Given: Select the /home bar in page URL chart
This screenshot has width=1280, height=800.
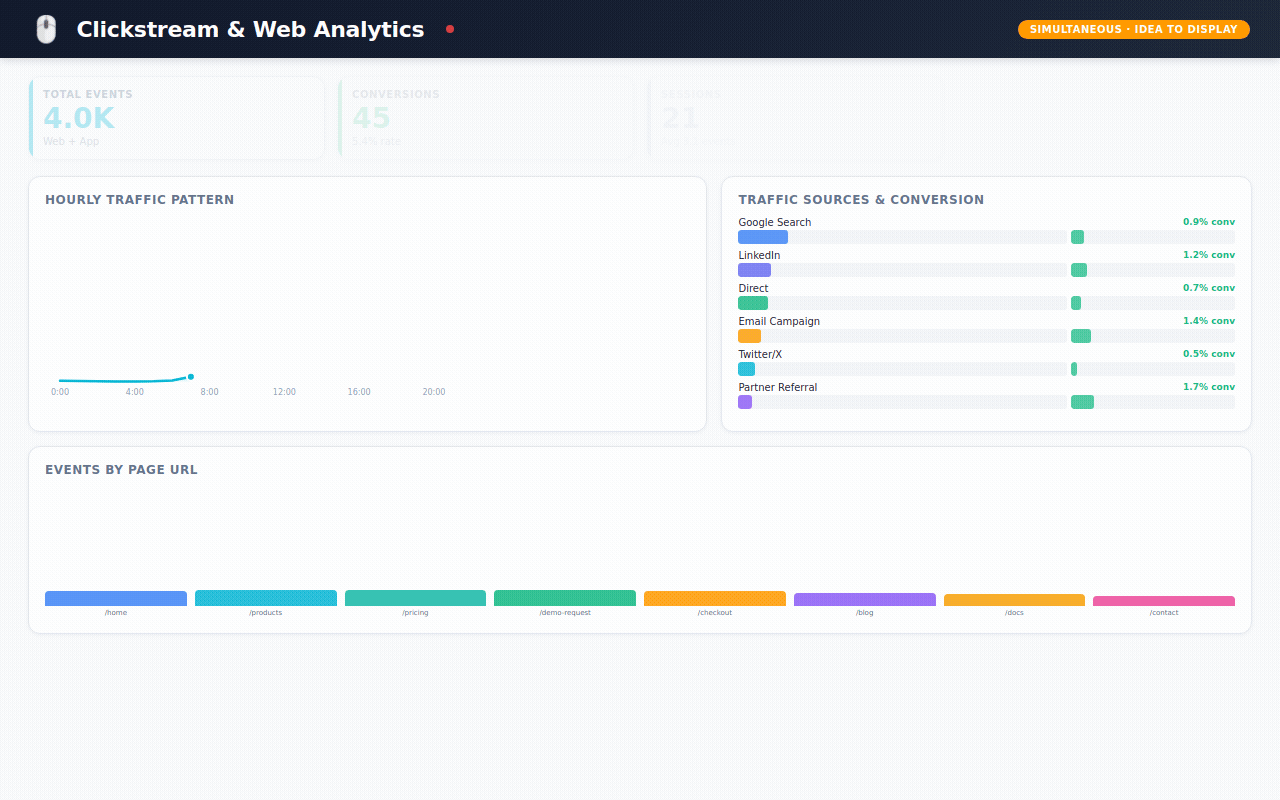Looking at the screenshot, I should 116,598.
